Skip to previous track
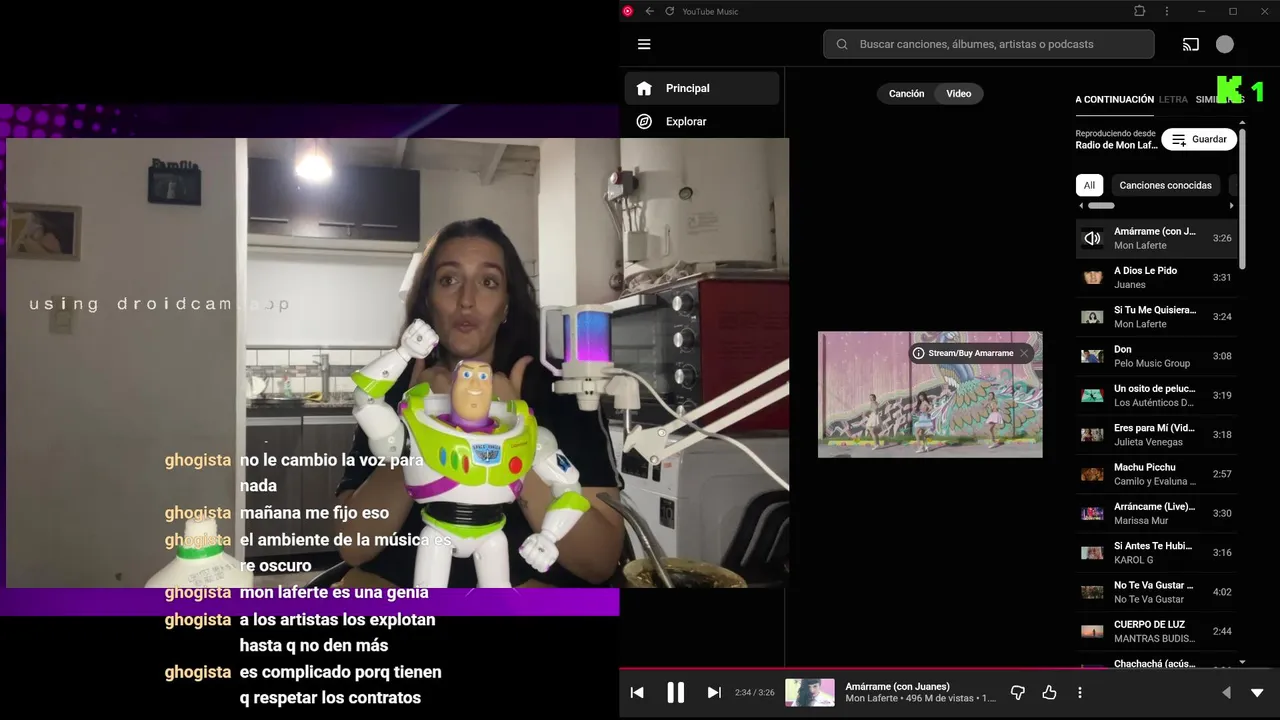This screenshot has height=720, width=1280. pos(637,692)
